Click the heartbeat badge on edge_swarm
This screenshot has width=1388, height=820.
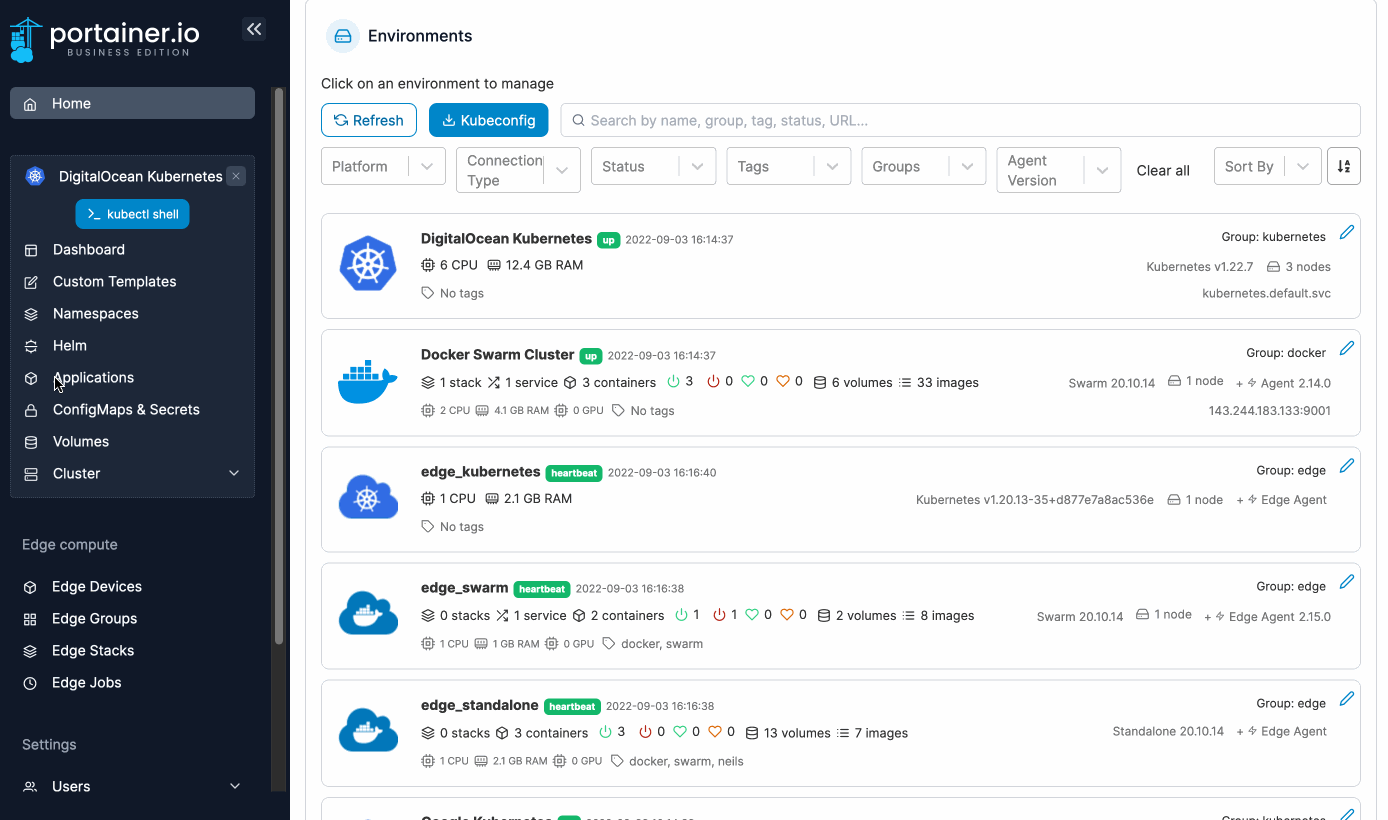tap(542, 589)
